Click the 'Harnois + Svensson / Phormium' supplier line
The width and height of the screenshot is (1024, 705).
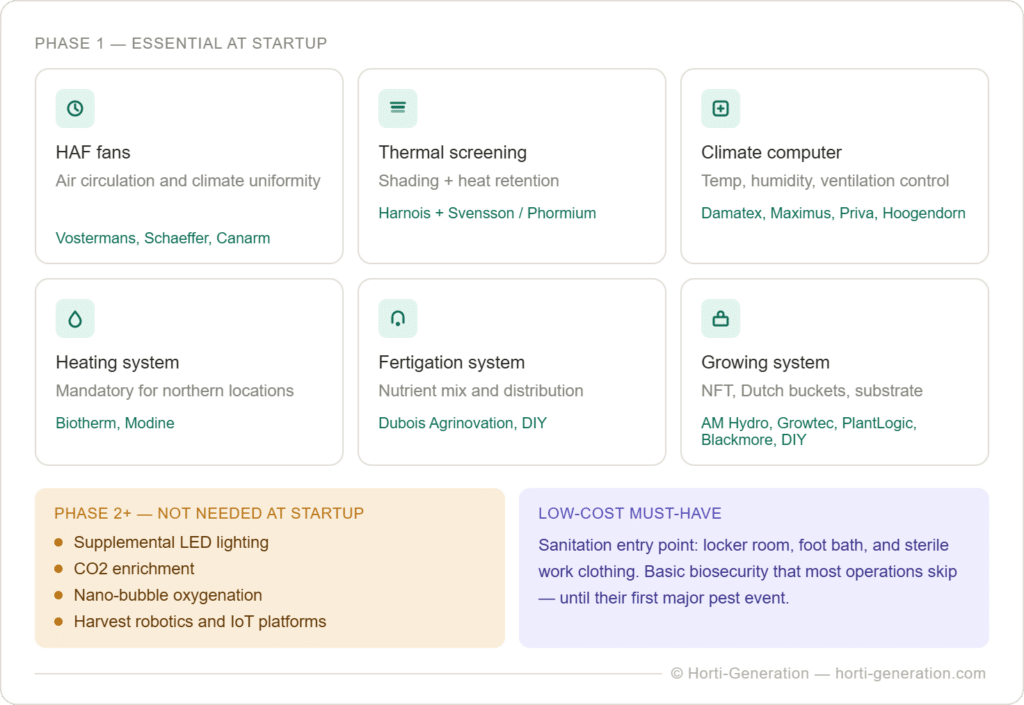coord(487,213)
